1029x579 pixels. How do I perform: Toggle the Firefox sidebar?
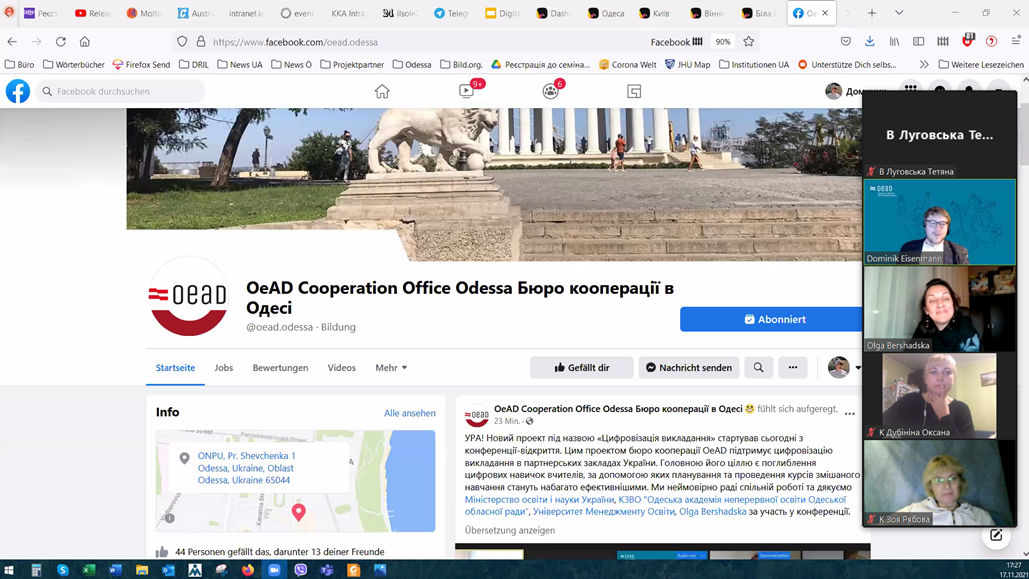point(919,41)
